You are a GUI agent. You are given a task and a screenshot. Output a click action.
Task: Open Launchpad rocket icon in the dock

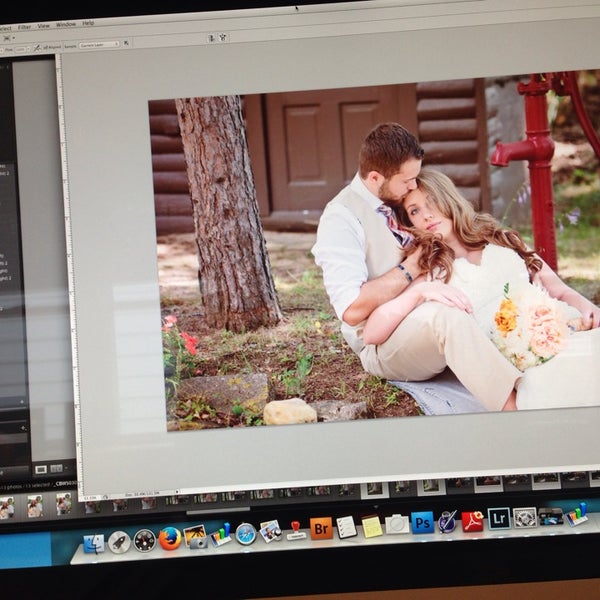119,542
